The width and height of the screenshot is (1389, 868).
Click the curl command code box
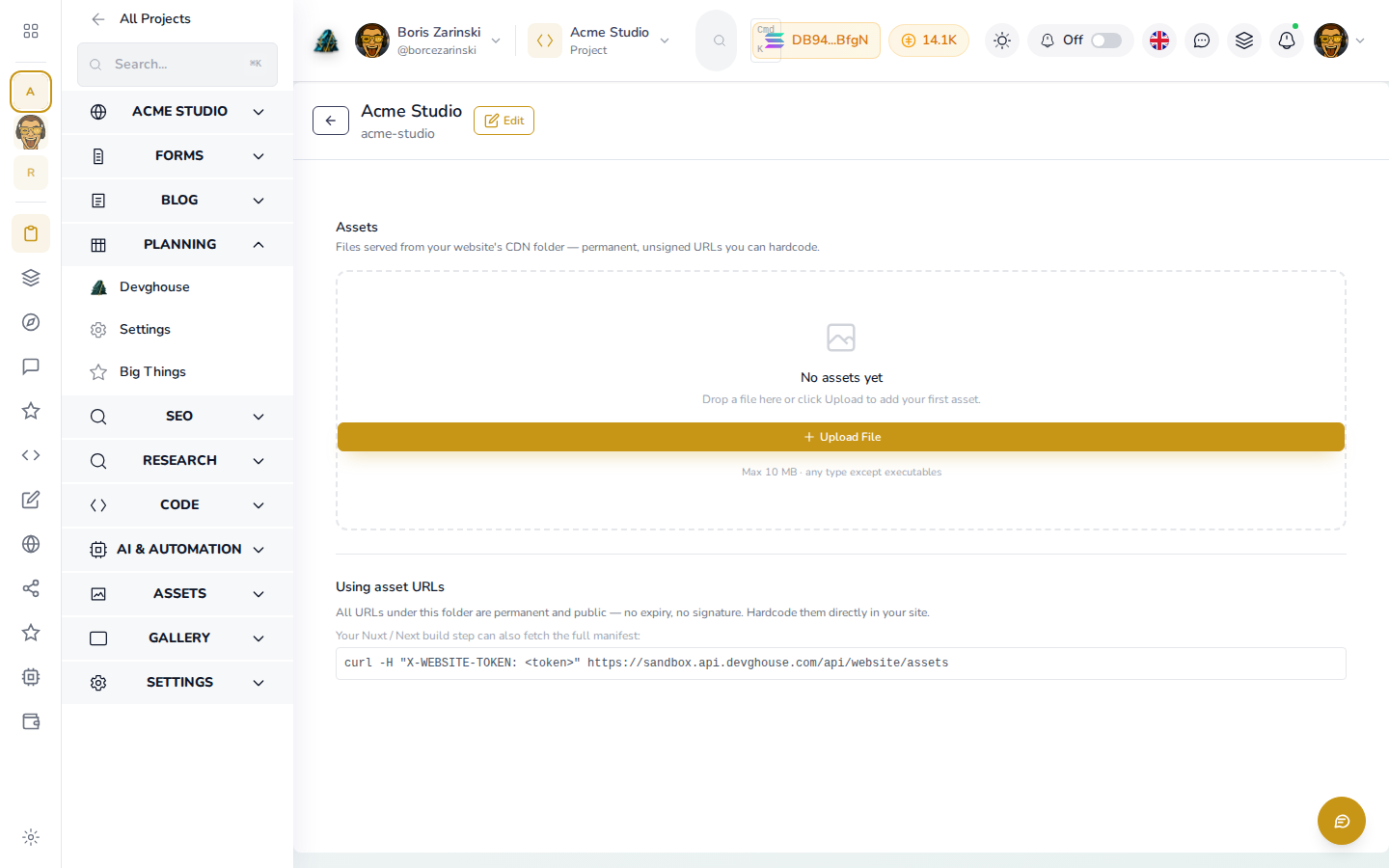tap(841, 664)
